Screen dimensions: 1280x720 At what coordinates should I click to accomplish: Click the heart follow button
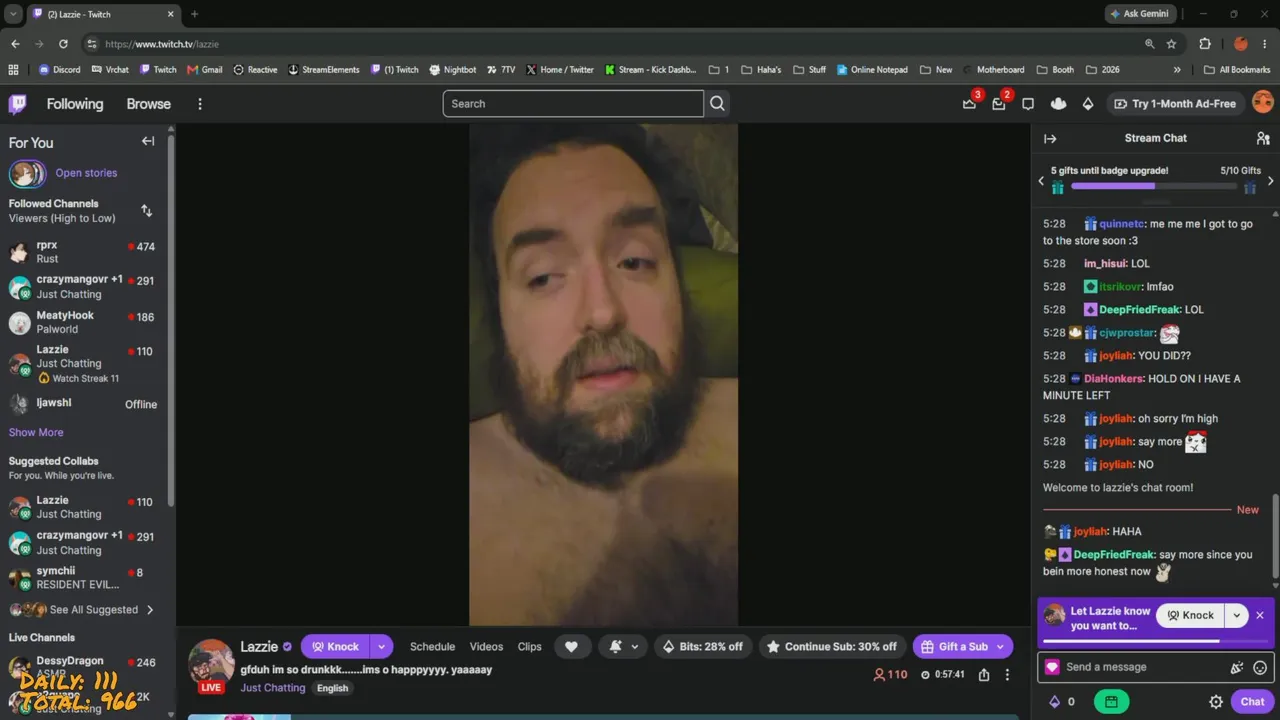571,647
